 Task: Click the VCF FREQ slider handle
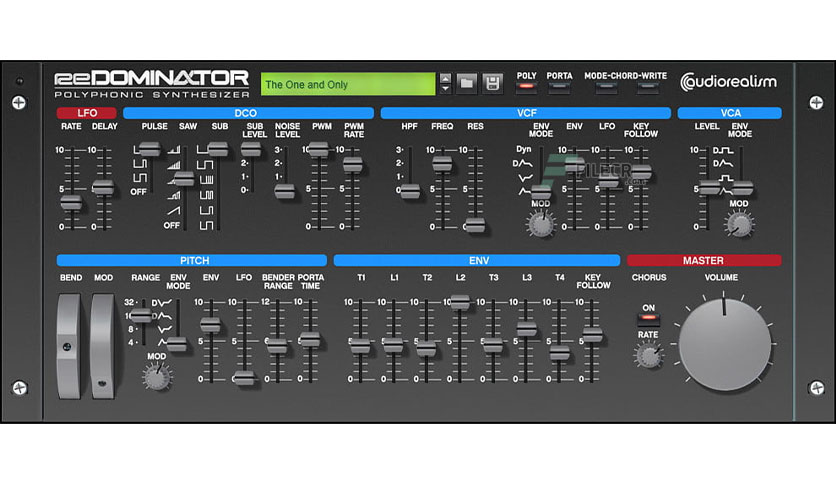click(x=442, y=164)
